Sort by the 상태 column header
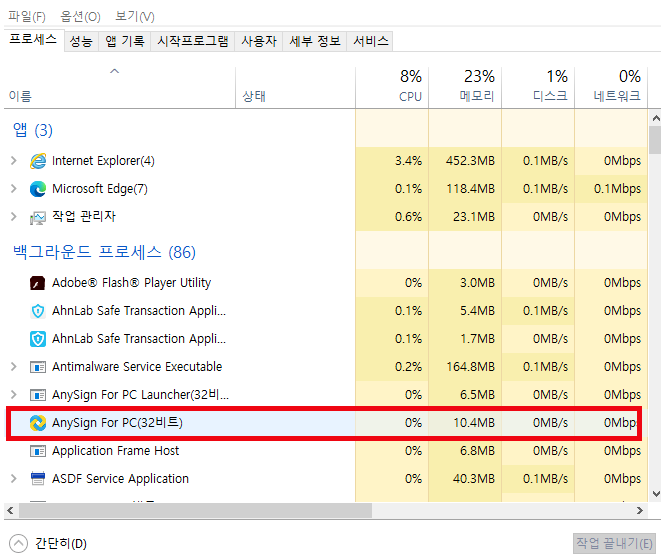This screenshot has width=664, height=556. point(295,87)
